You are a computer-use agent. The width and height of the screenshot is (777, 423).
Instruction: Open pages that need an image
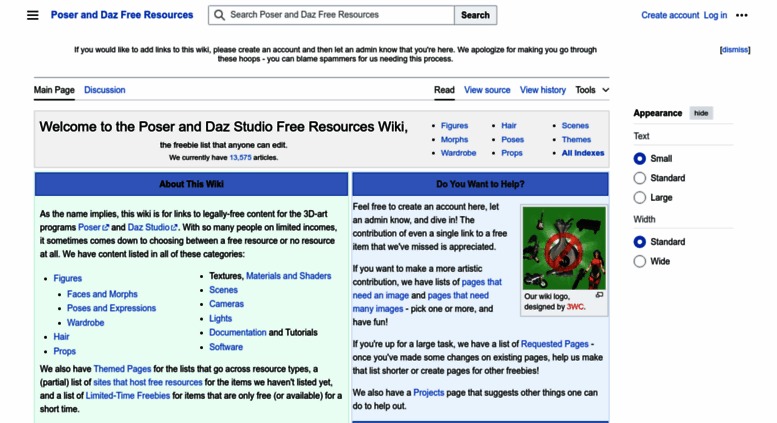pos(427,289)
